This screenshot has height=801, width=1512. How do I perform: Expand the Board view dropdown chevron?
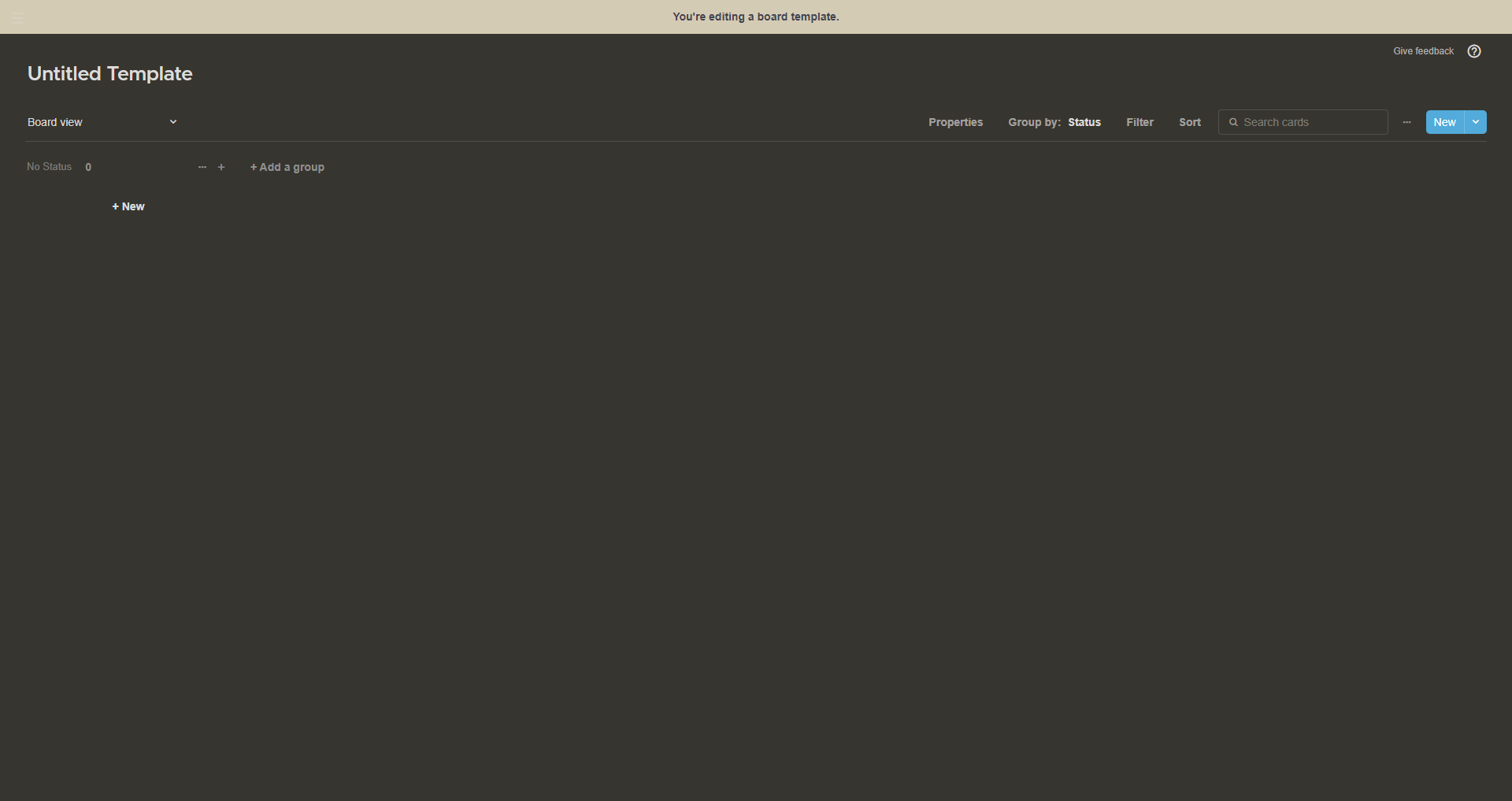coord(173,122)
